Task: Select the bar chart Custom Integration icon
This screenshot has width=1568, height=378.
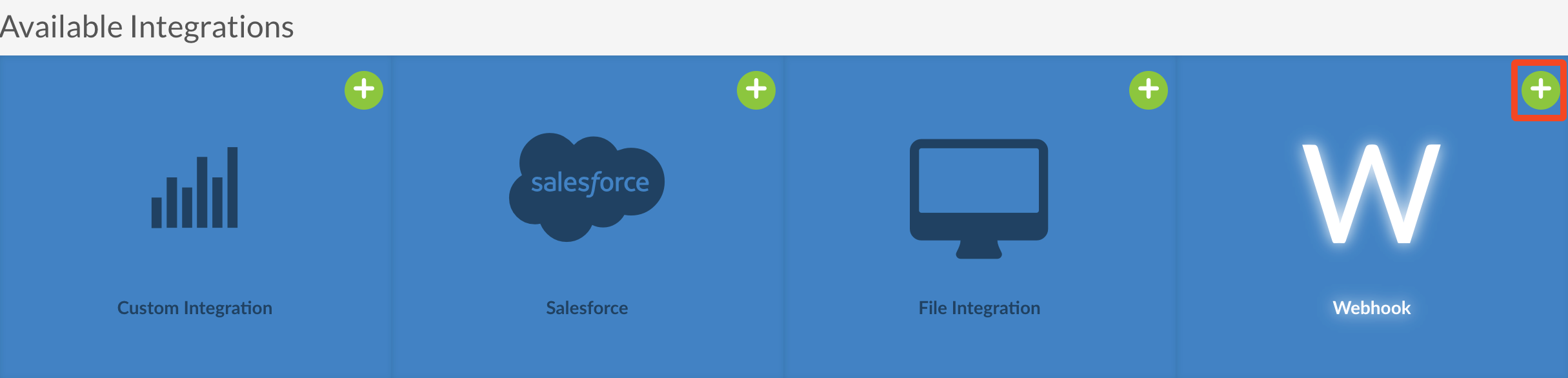Action: pos(194,188)
